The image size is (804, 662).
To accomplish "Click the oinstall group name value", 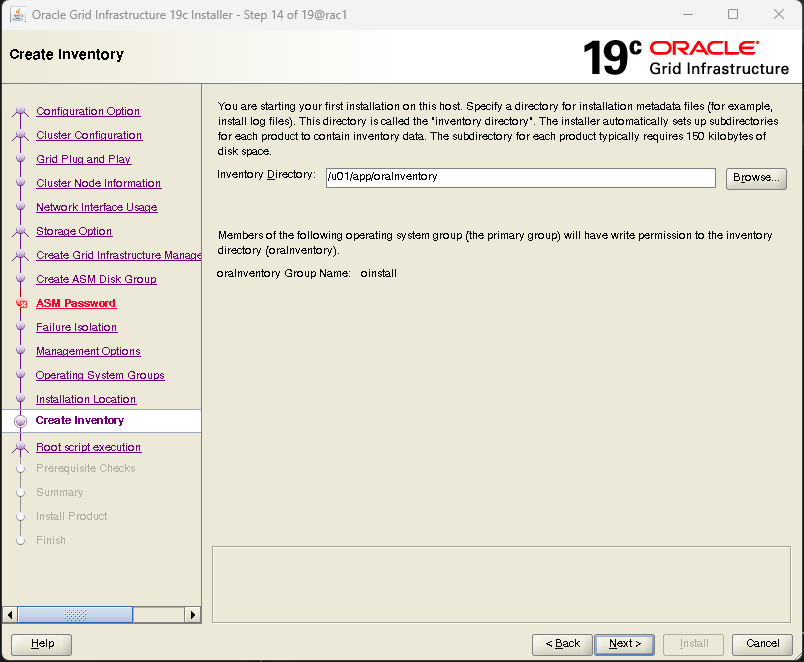I will coord(378,273).
